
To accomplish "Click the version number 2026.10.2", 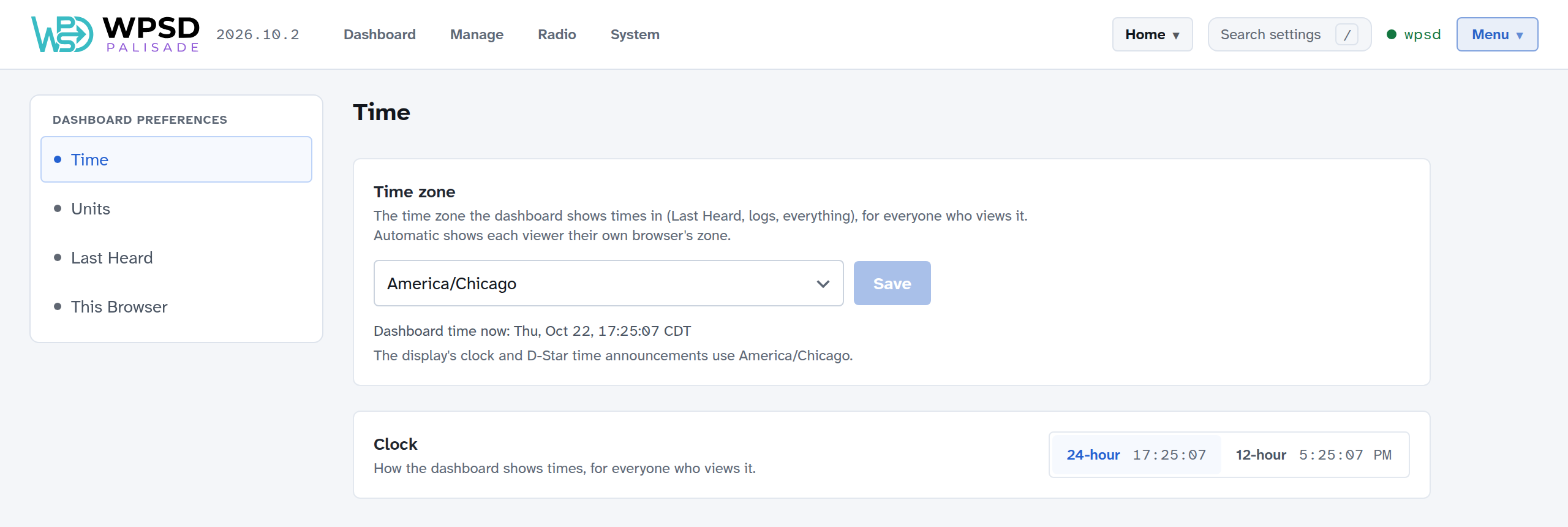I will [x=257, y=34].
